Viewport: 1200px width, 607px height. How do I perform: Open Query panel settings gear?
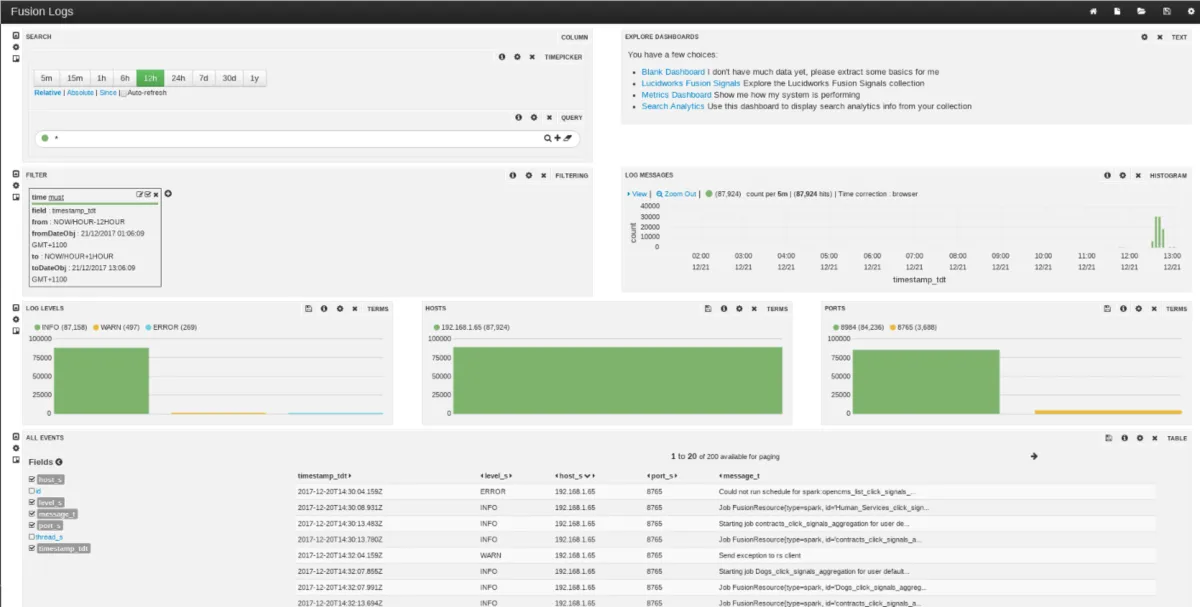[534, 117]
